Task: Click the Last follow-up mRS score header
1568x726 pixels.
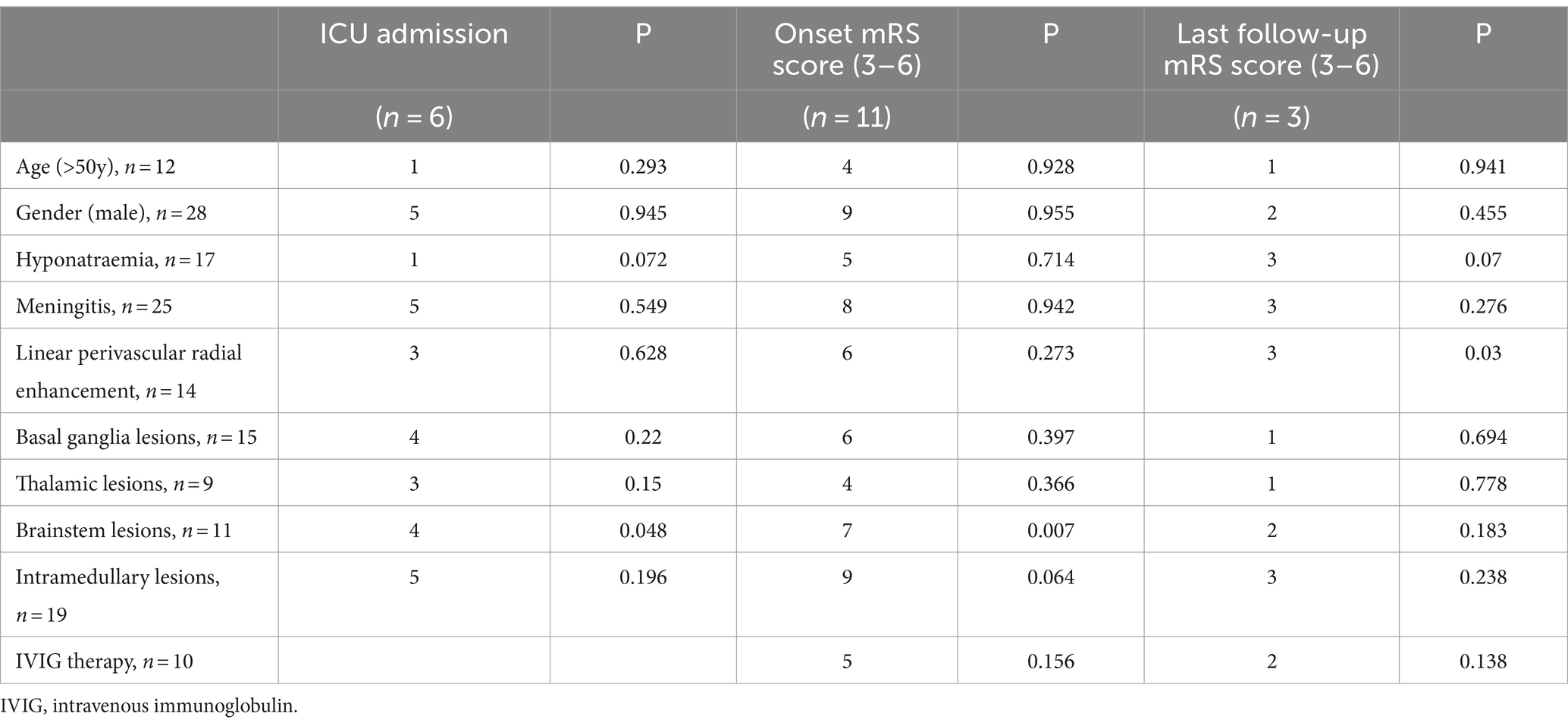Action: tap(1272, 49)
